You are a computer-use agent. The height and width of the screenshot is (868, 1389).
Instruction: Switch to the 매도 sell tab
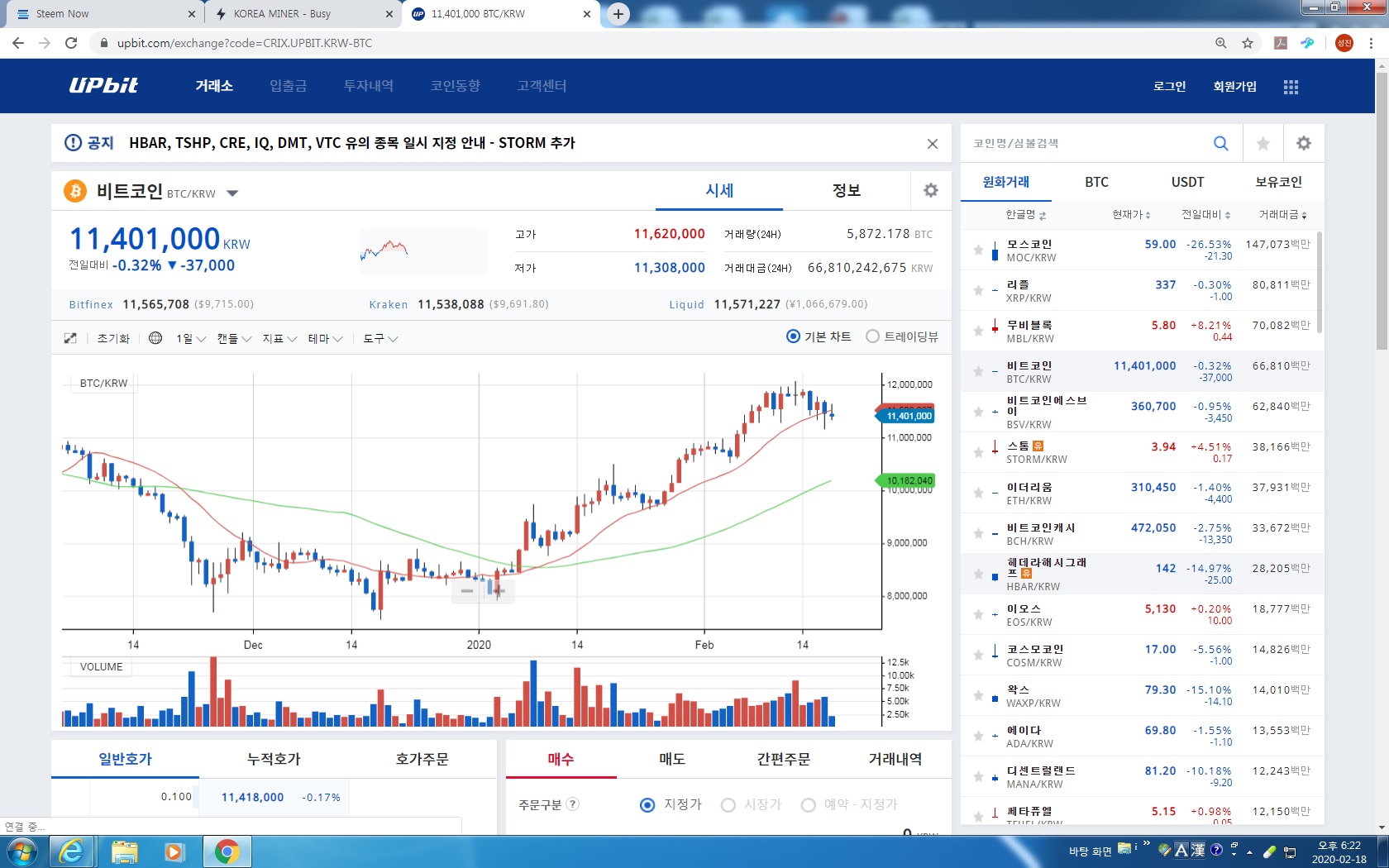coord(672,759)
